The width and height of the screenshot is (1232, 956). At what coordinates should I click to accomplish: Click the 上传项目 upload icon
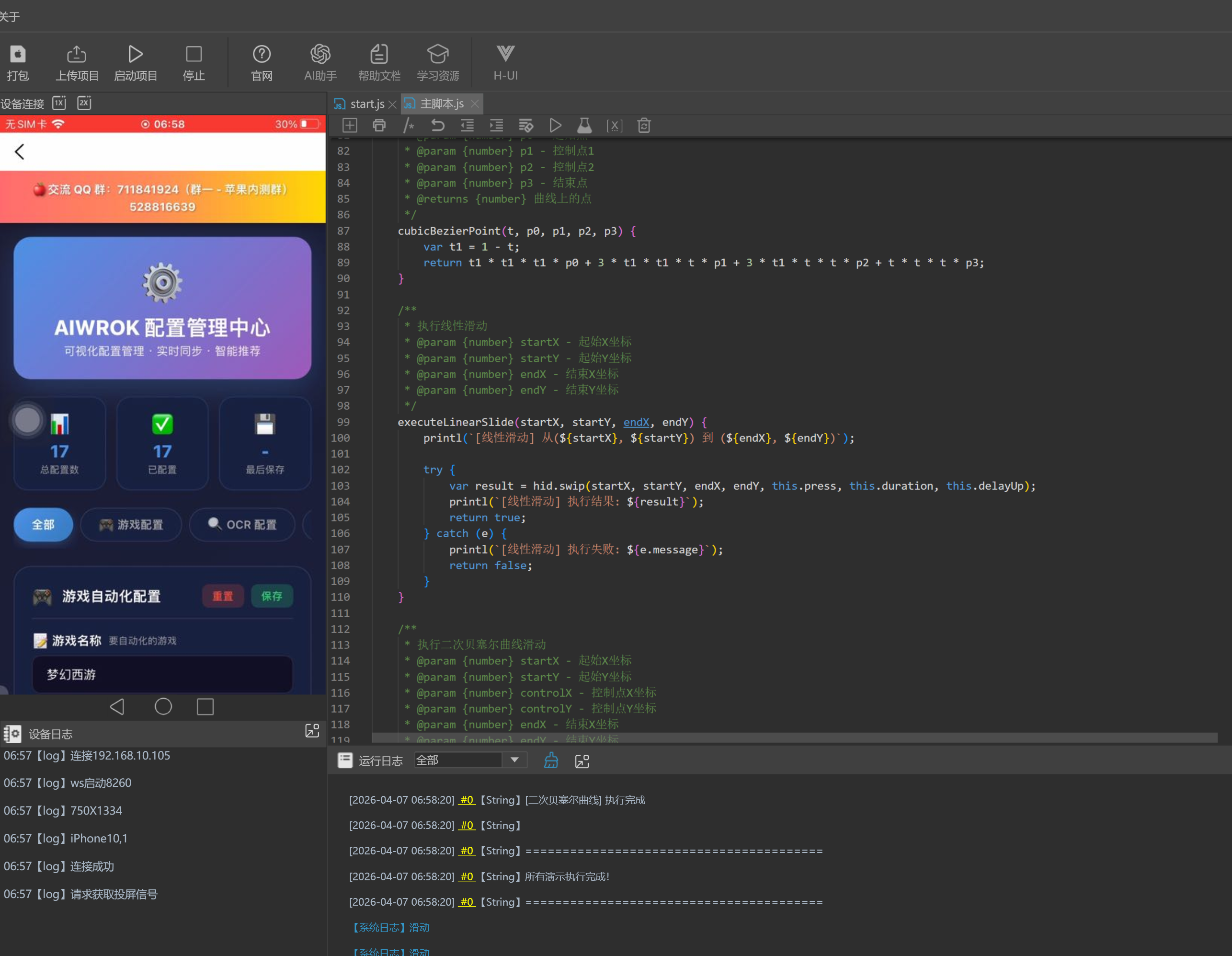coord(77,55)
